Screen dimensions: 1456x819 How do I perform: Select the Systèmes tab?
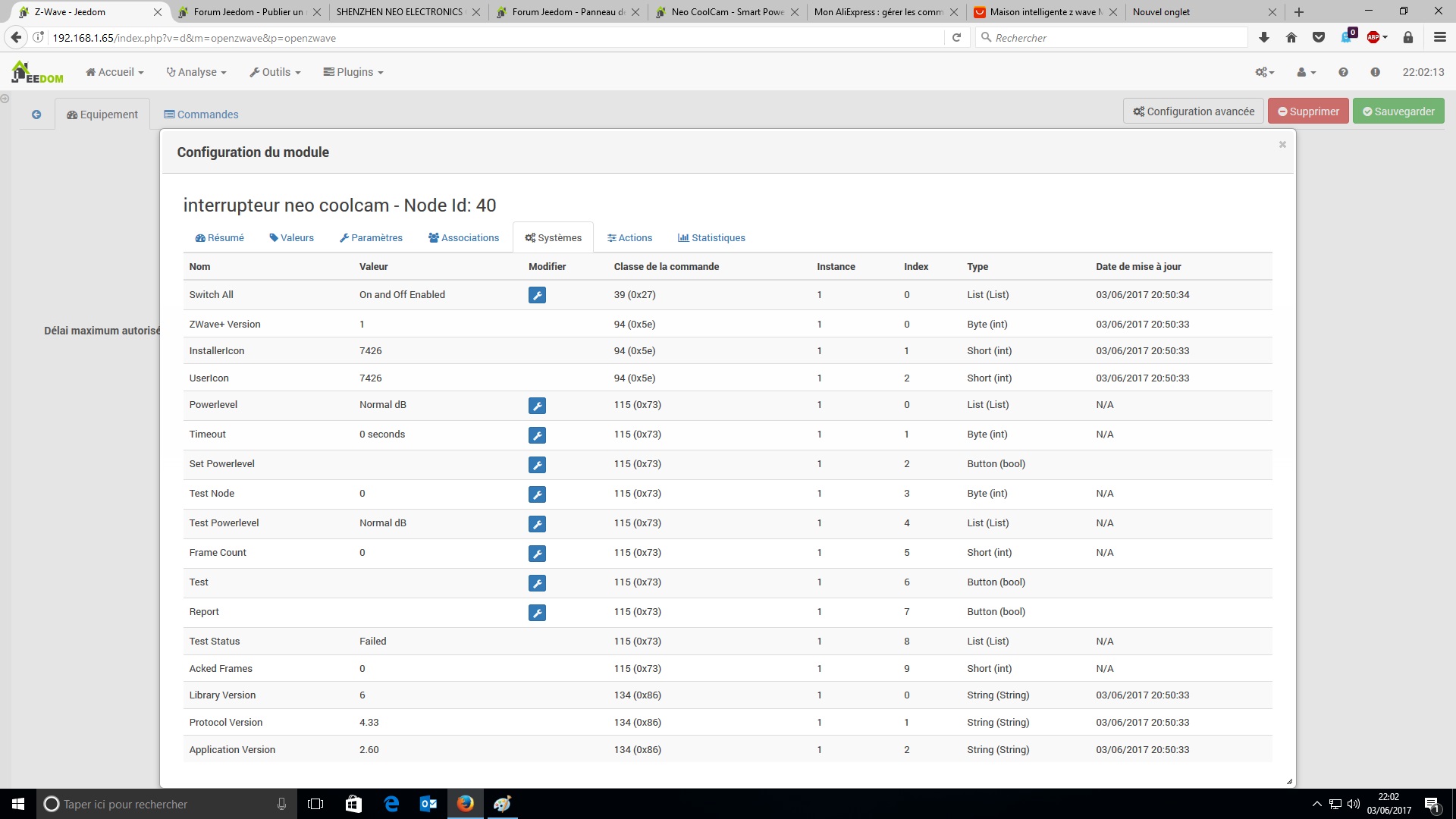(x=554, y=237)
